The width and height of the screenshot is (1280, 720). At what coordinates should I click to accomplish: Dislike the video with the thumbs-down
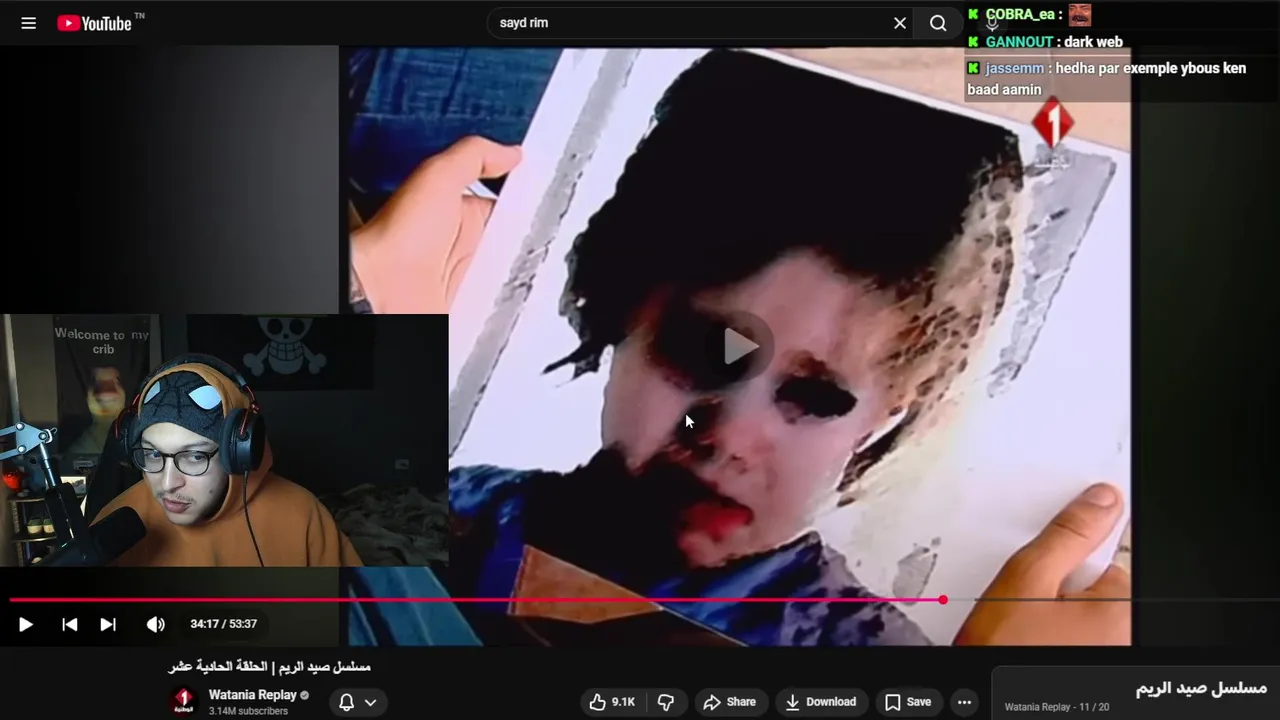pyautogui.click(x=666, y=702)
